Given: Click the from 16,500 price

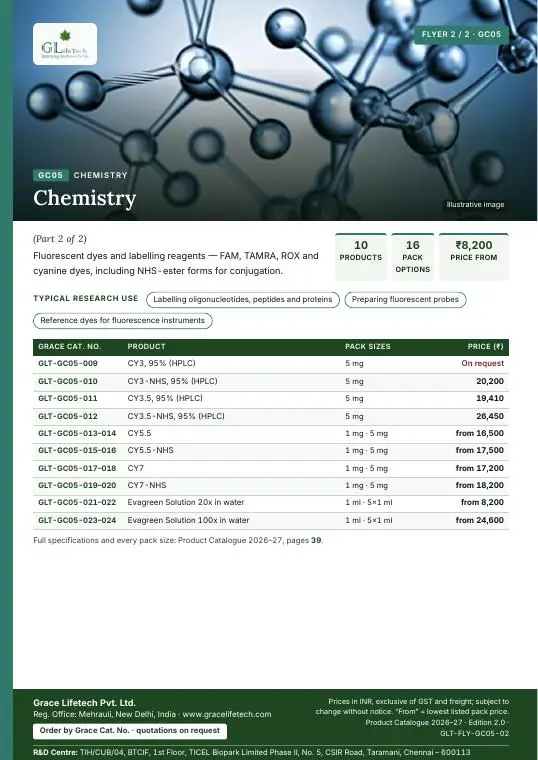Looking at the screenshot, I should click(480, 433).
